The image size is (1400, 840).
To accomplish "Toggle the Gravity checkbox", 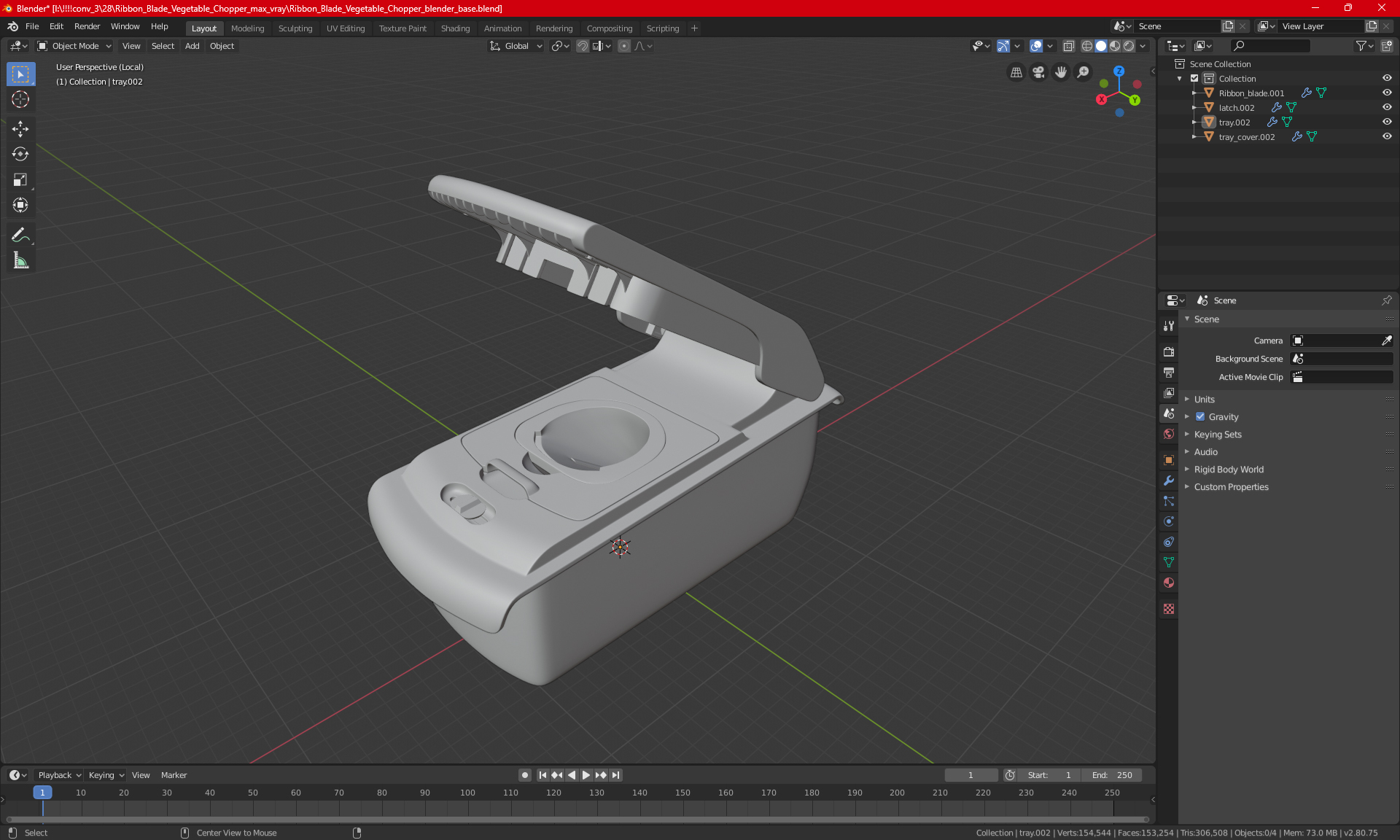I will tap(1200, 417).
